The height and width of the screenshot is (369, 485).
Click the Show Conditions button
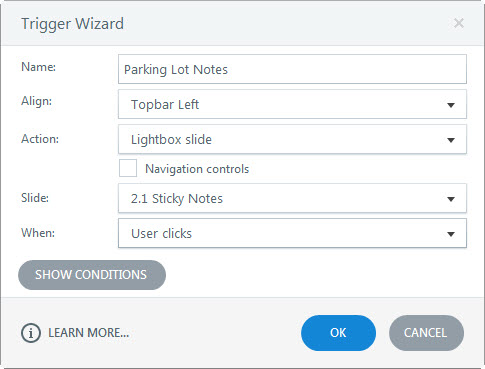92,275
